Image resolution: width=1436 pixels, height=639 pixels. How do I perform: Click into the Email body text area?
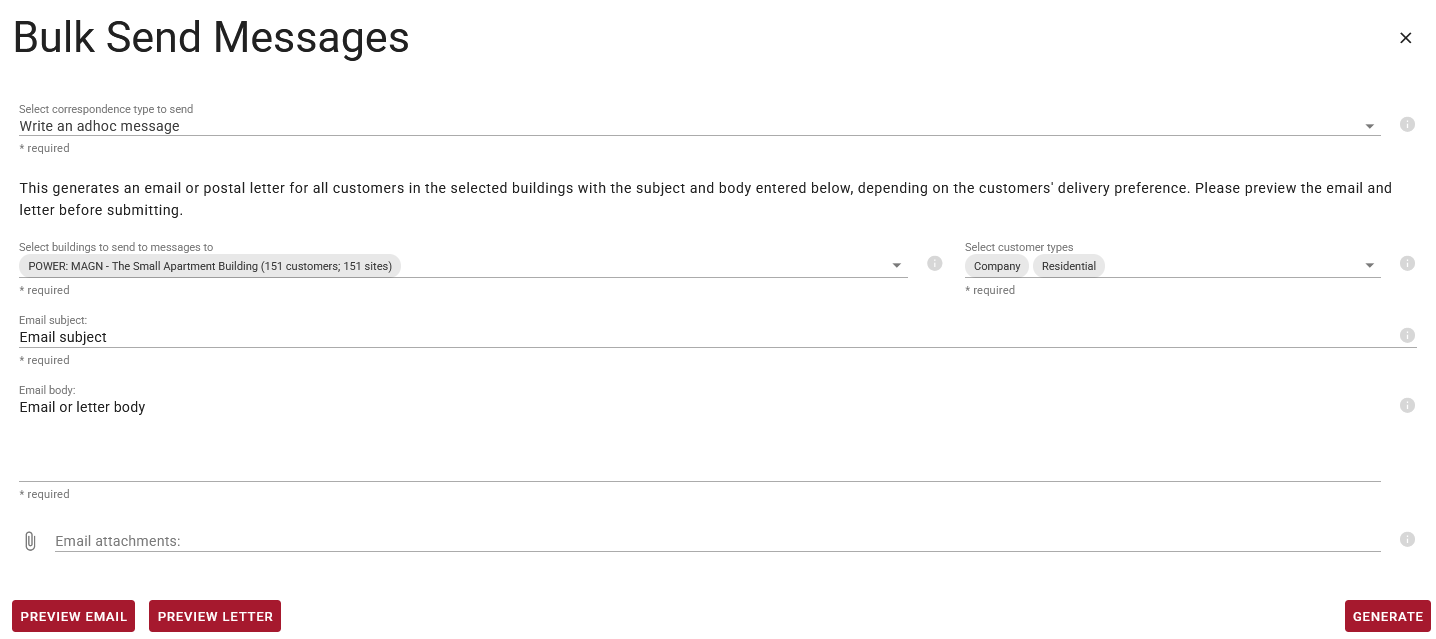pos(700,440)
